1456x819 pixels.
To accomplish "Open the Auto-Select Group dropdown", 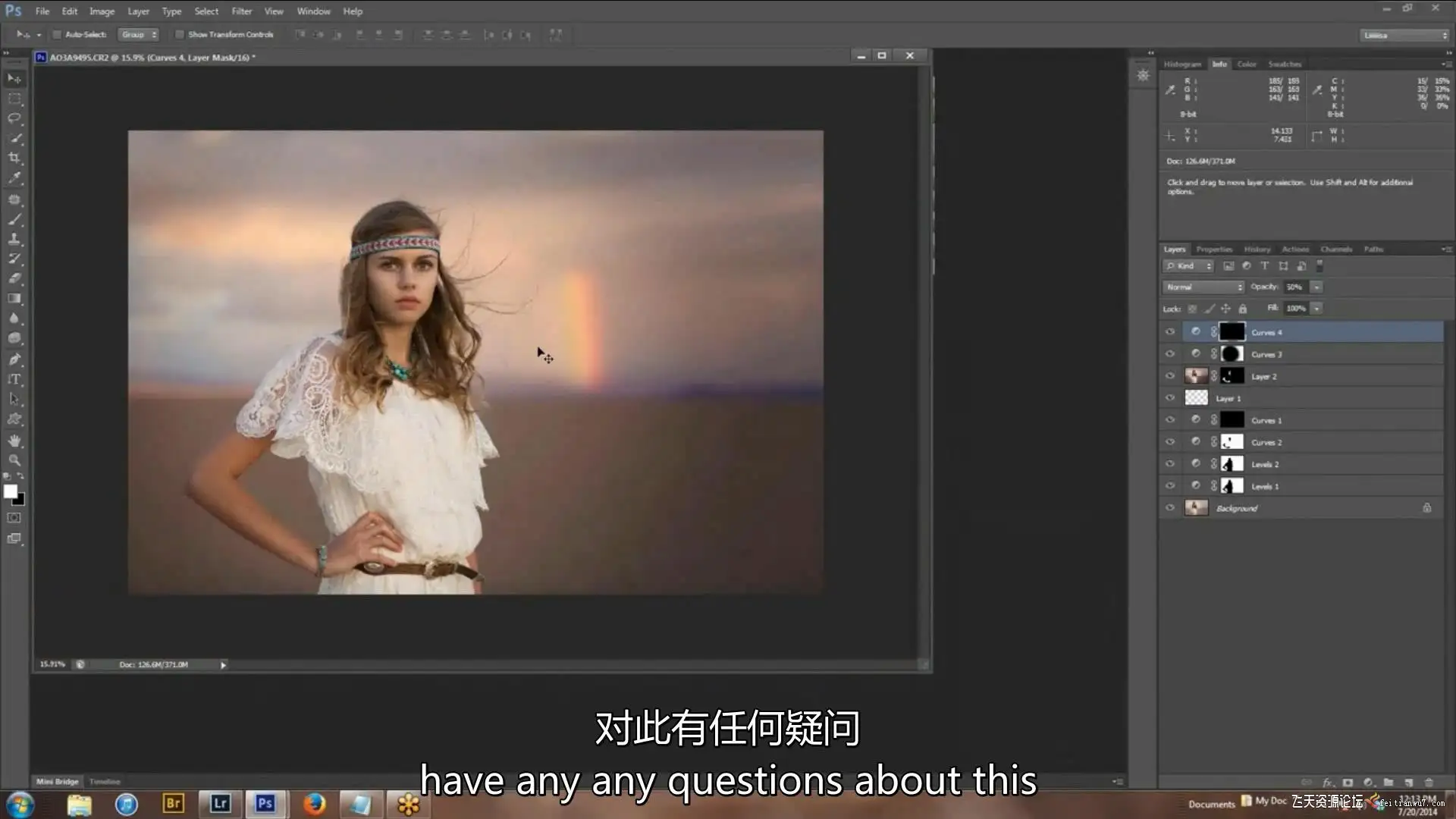I will 139,34.
